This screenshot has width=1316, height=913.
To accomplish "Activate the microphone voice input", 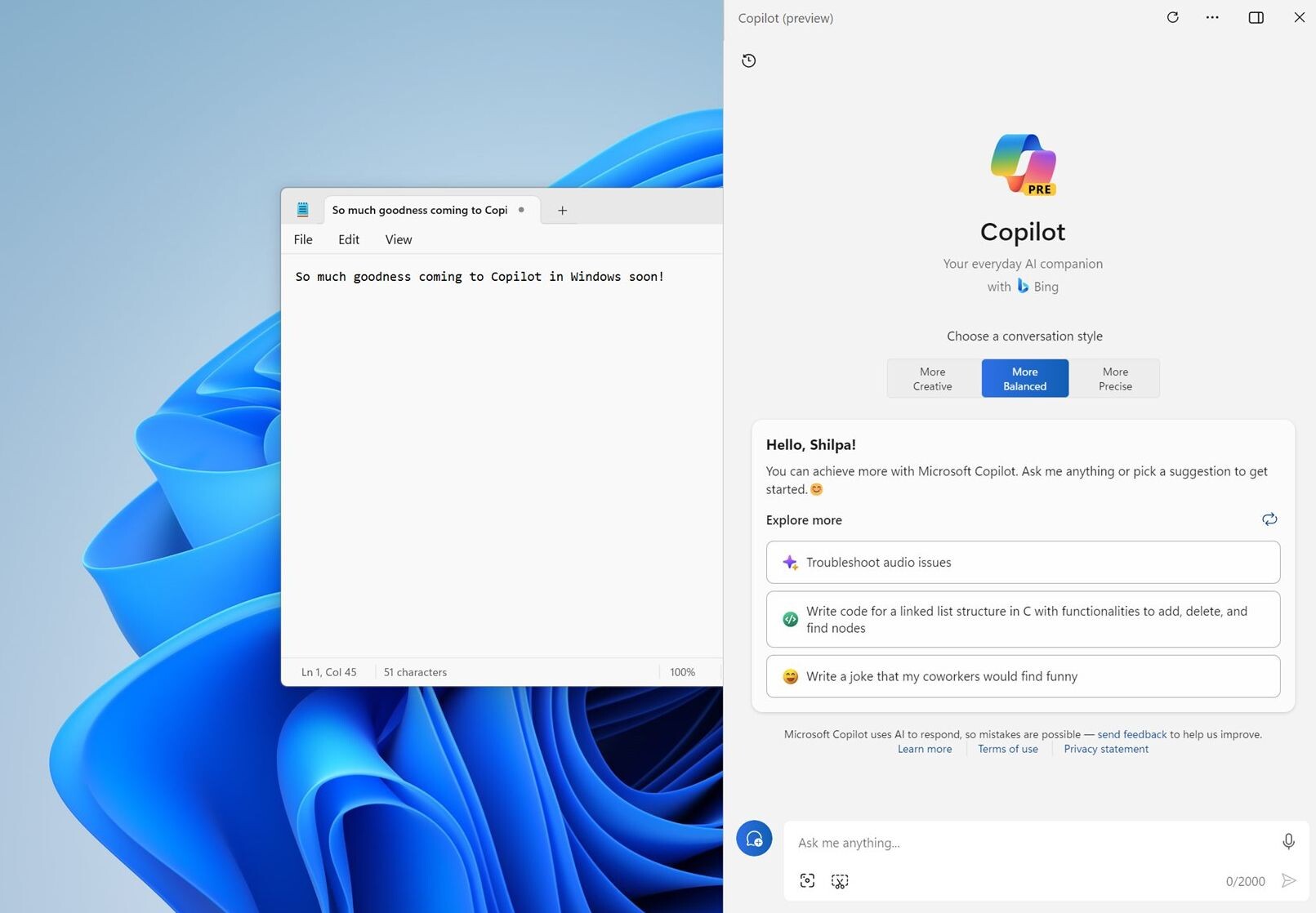I will (1288, 842).
